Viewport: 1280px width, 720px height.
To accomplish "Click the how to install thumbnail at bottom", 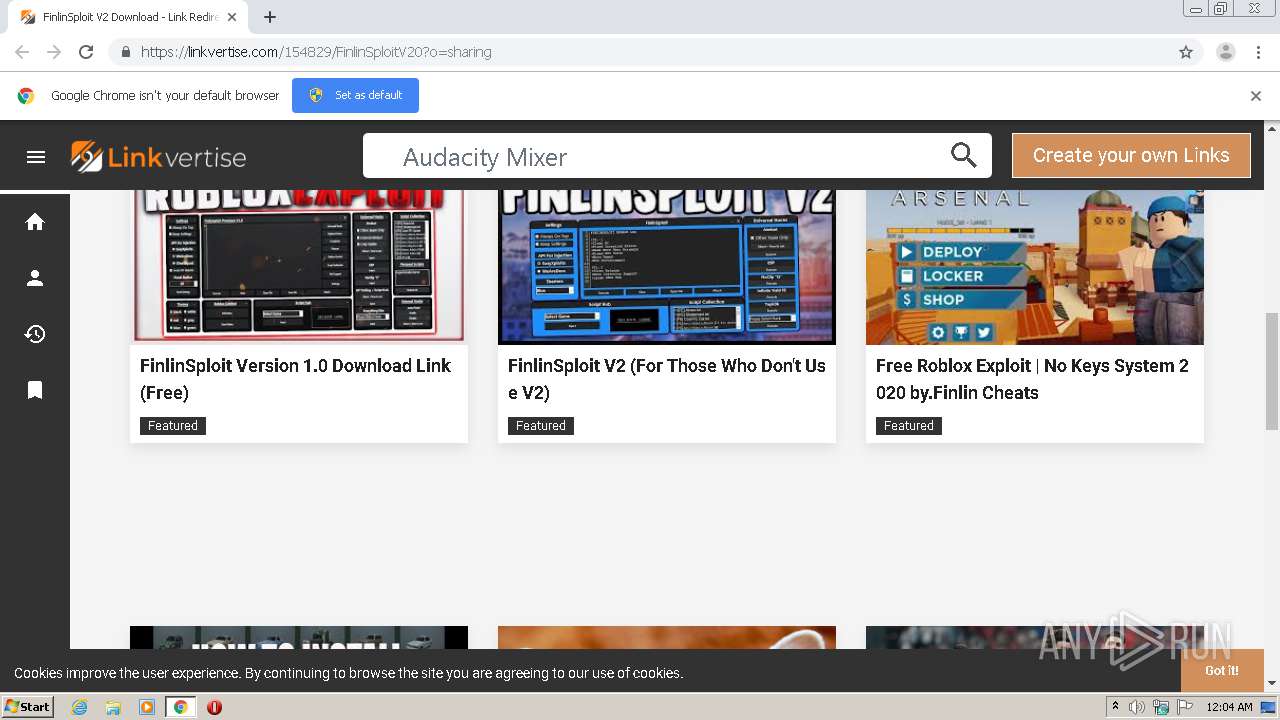I will (x=299, y=638).
